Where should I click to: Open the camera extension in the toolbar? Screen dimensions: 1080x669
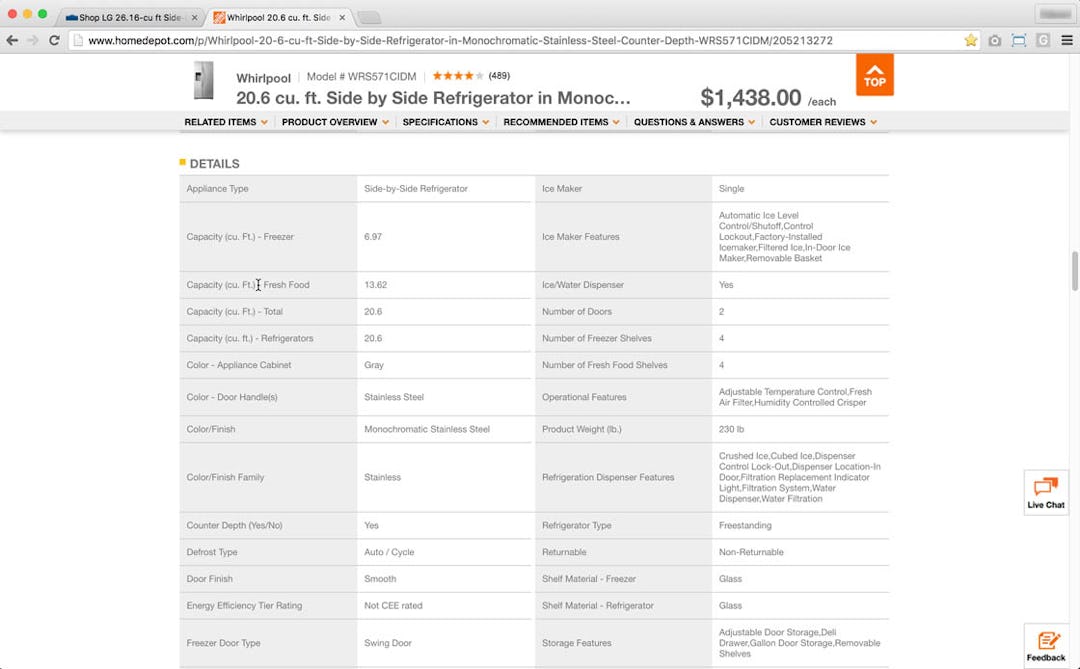click(x=994, y=41)
